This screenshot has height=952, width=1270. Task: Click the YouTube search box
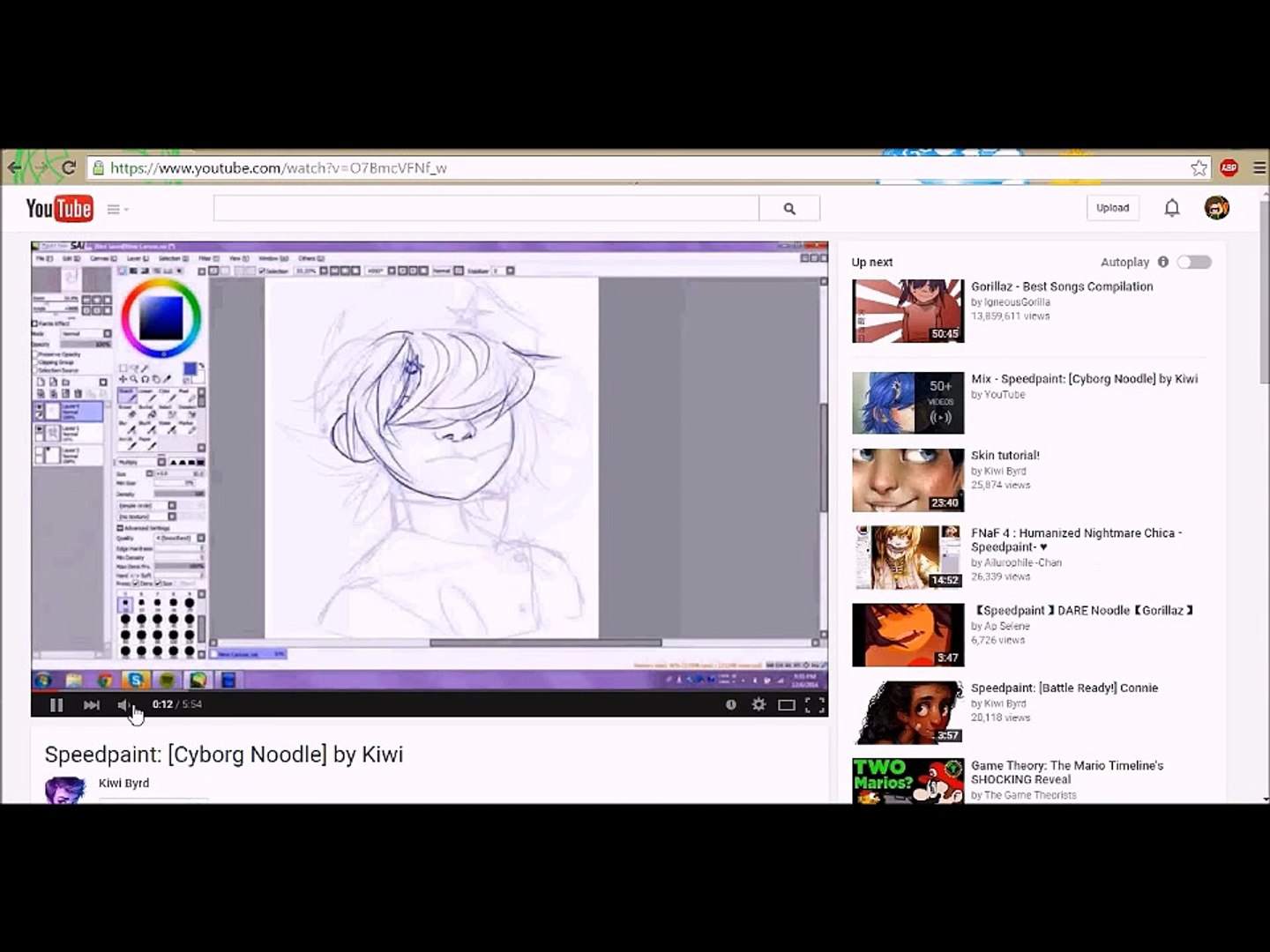[486, 208]
